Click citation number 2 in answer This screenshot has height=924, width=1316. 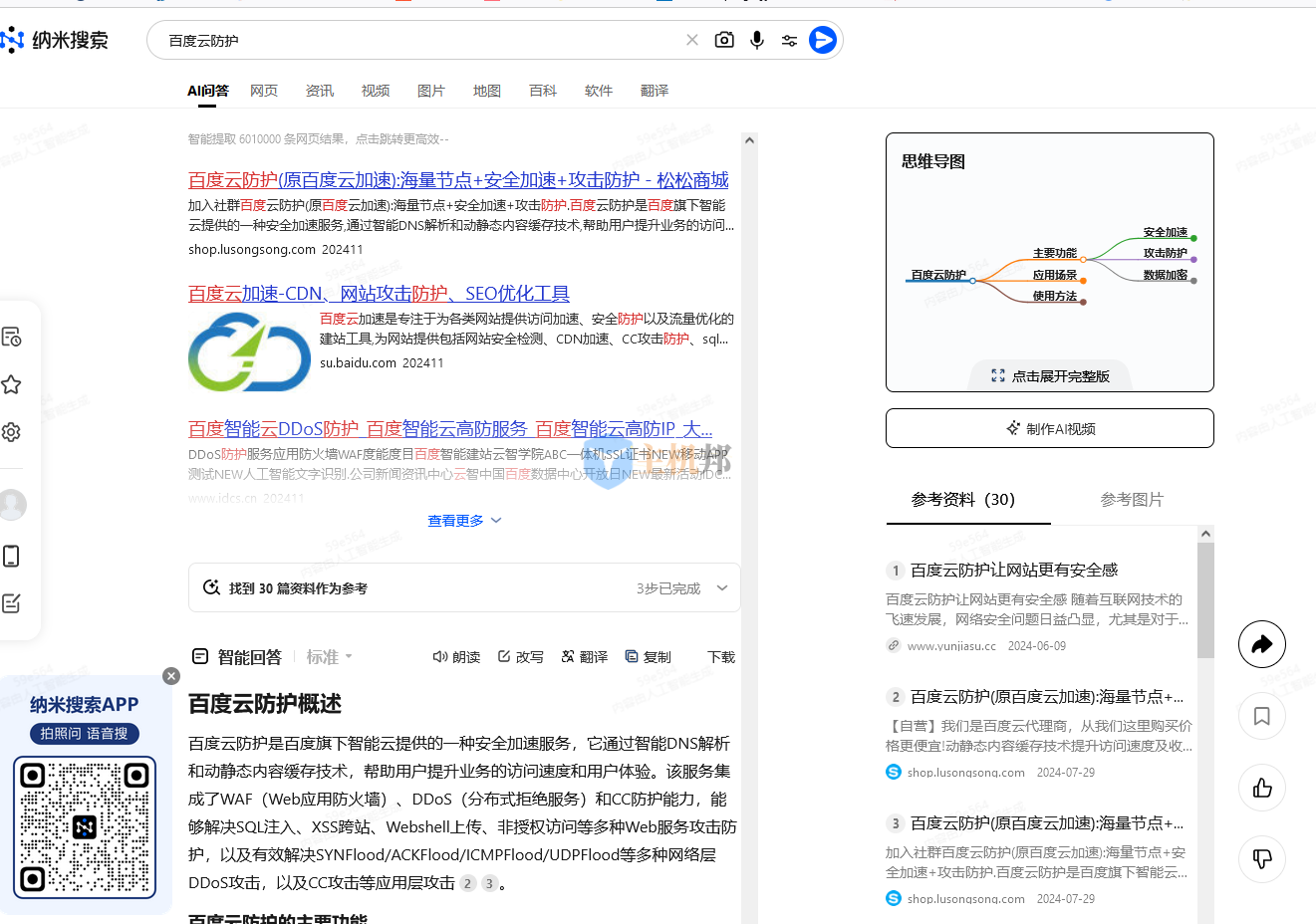(468, 883)
